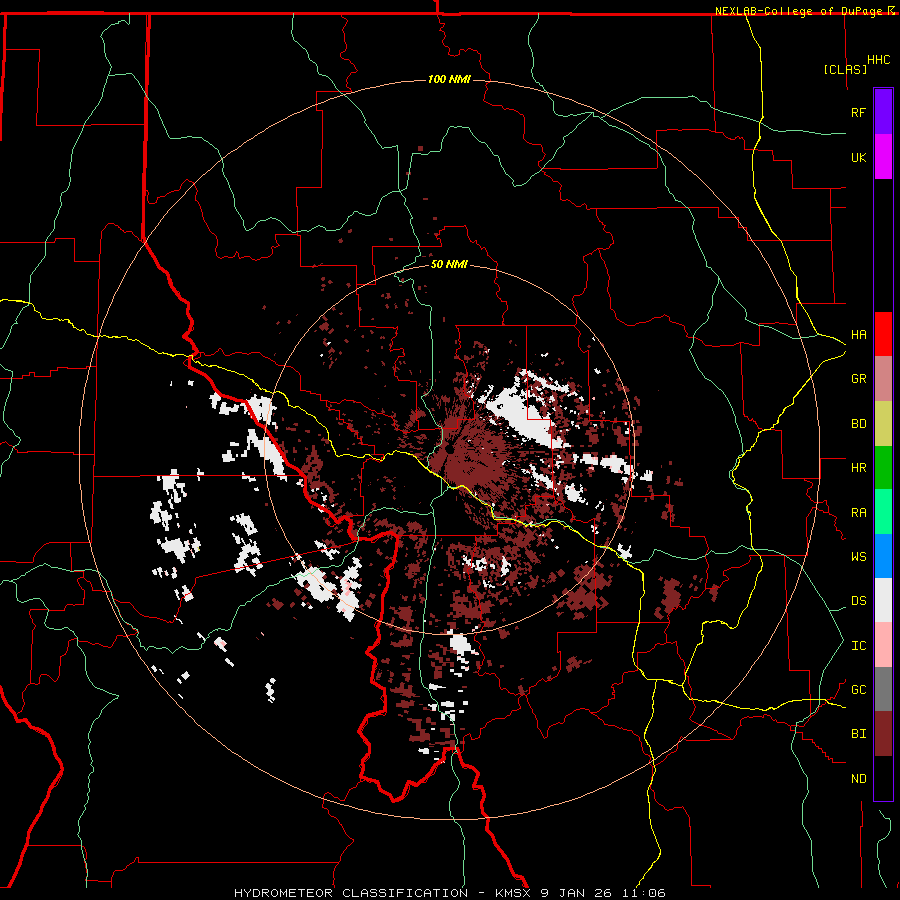The width and height of the screenshot is (900, 900).
Task: Click the 50 NMI range ring label
Action: [x=449, y=264]
